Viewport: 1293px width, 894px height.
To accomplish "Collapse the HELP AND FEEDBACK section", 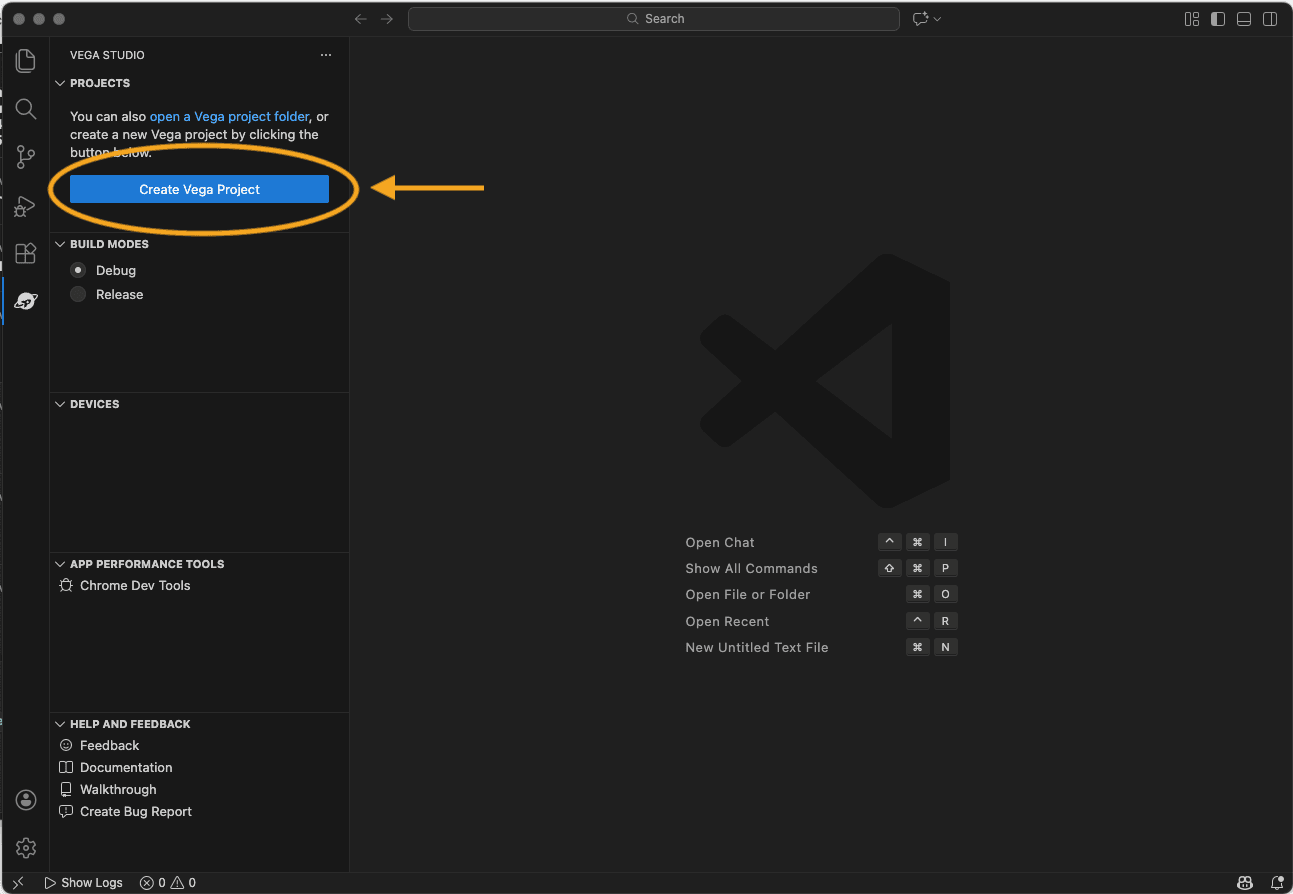I will pos(60,724).
